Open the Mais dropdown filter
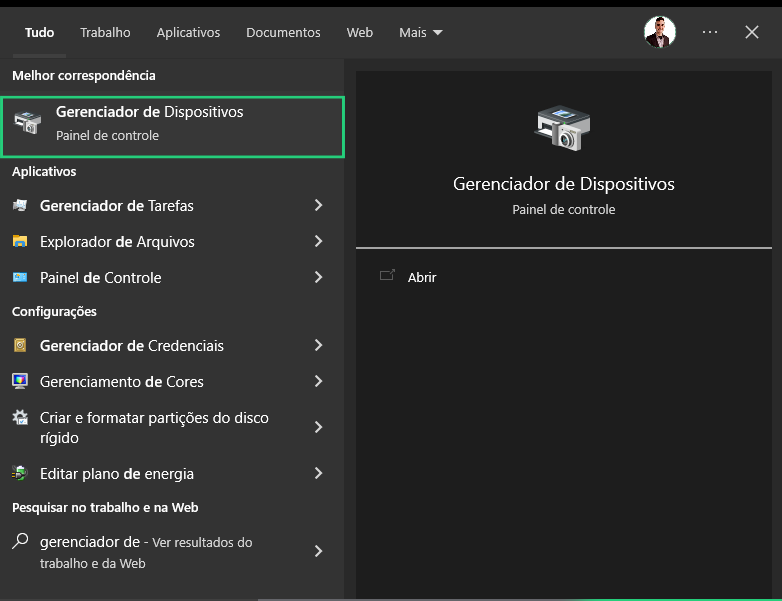 click(420, 32)
